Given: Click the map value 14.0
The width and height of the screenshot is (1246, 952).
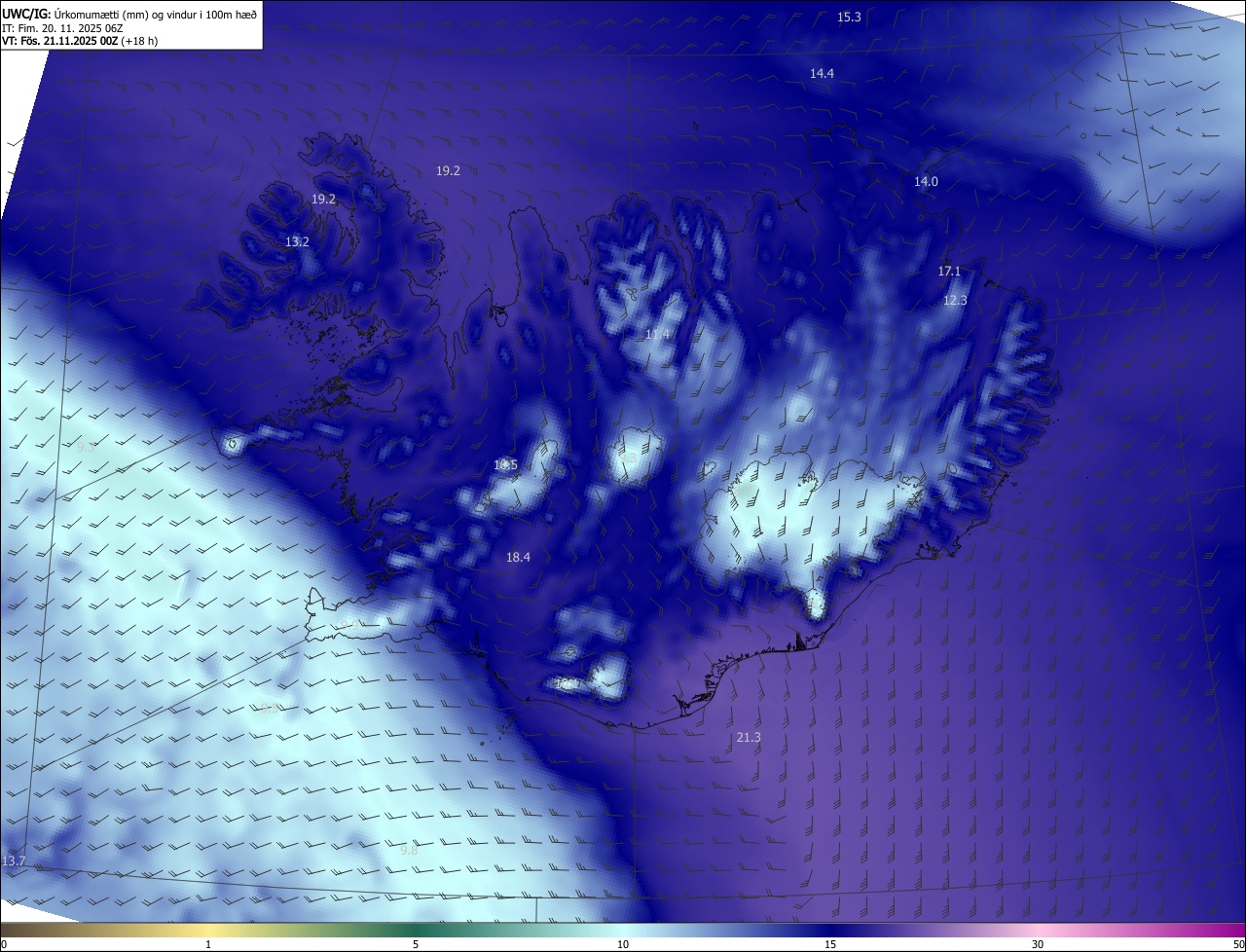Looking at the screenshot, I should 926,182.
